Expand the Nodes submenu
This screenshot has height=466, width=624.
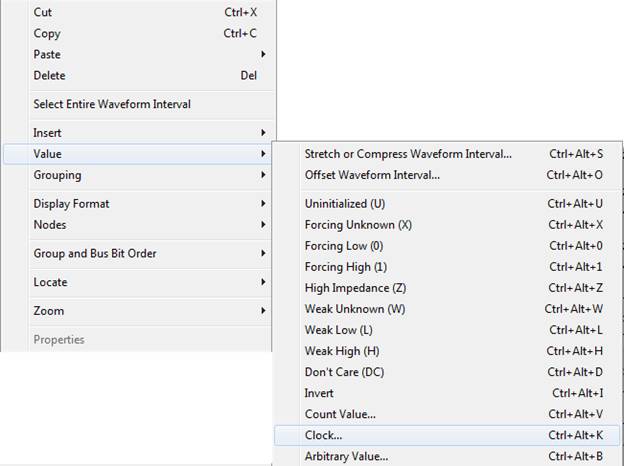(50, 225)
